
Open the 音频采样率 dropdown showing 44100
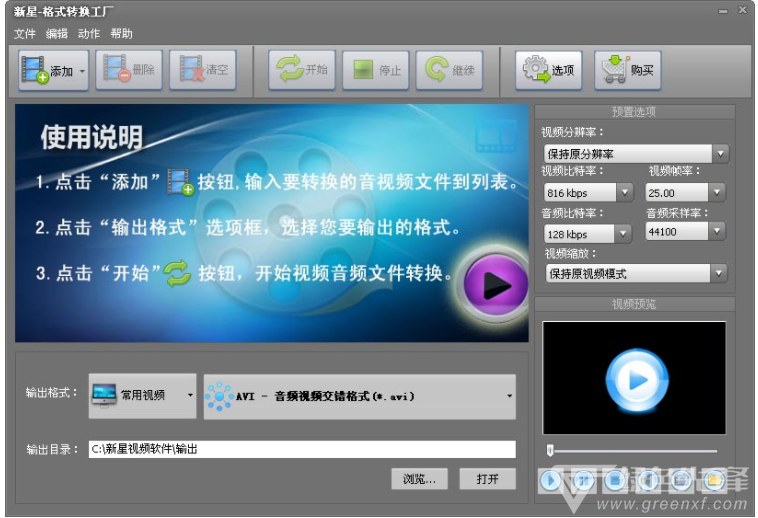[685, 232]
